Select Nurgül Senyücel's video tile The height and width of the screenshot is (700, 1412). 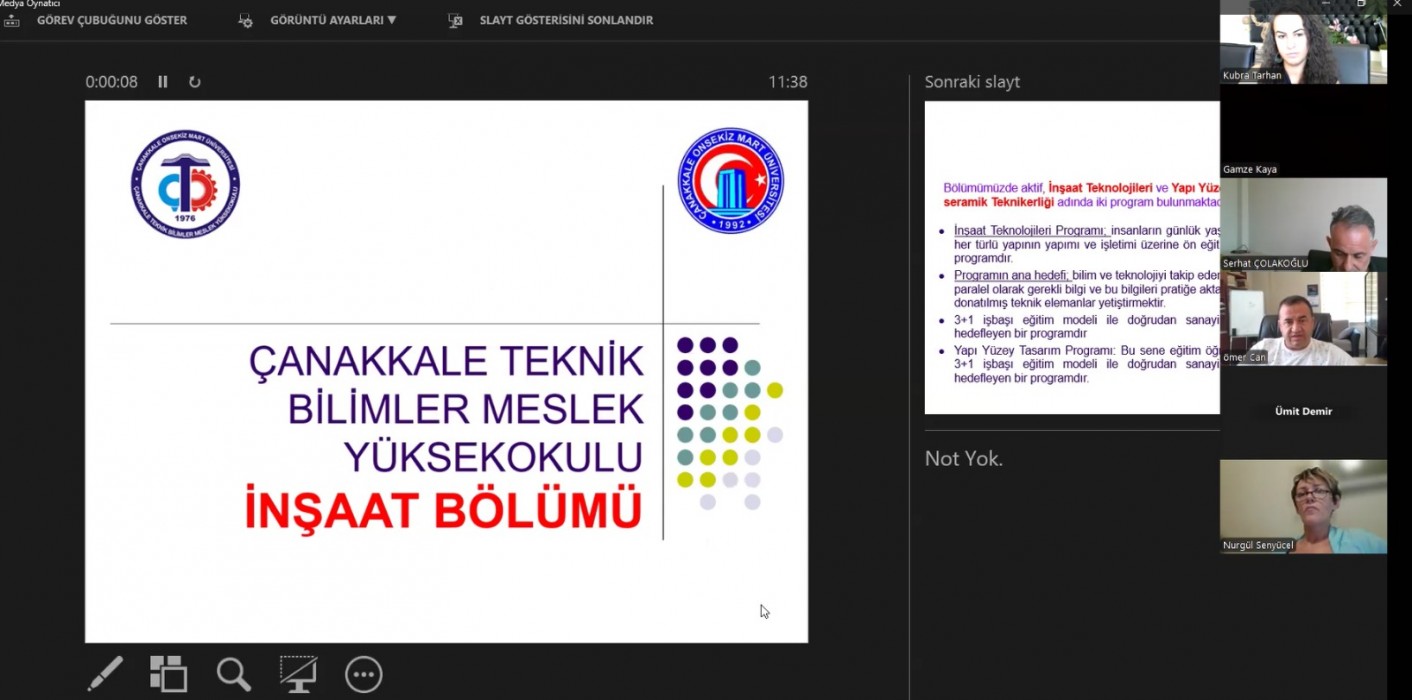tap(1303, 506)
